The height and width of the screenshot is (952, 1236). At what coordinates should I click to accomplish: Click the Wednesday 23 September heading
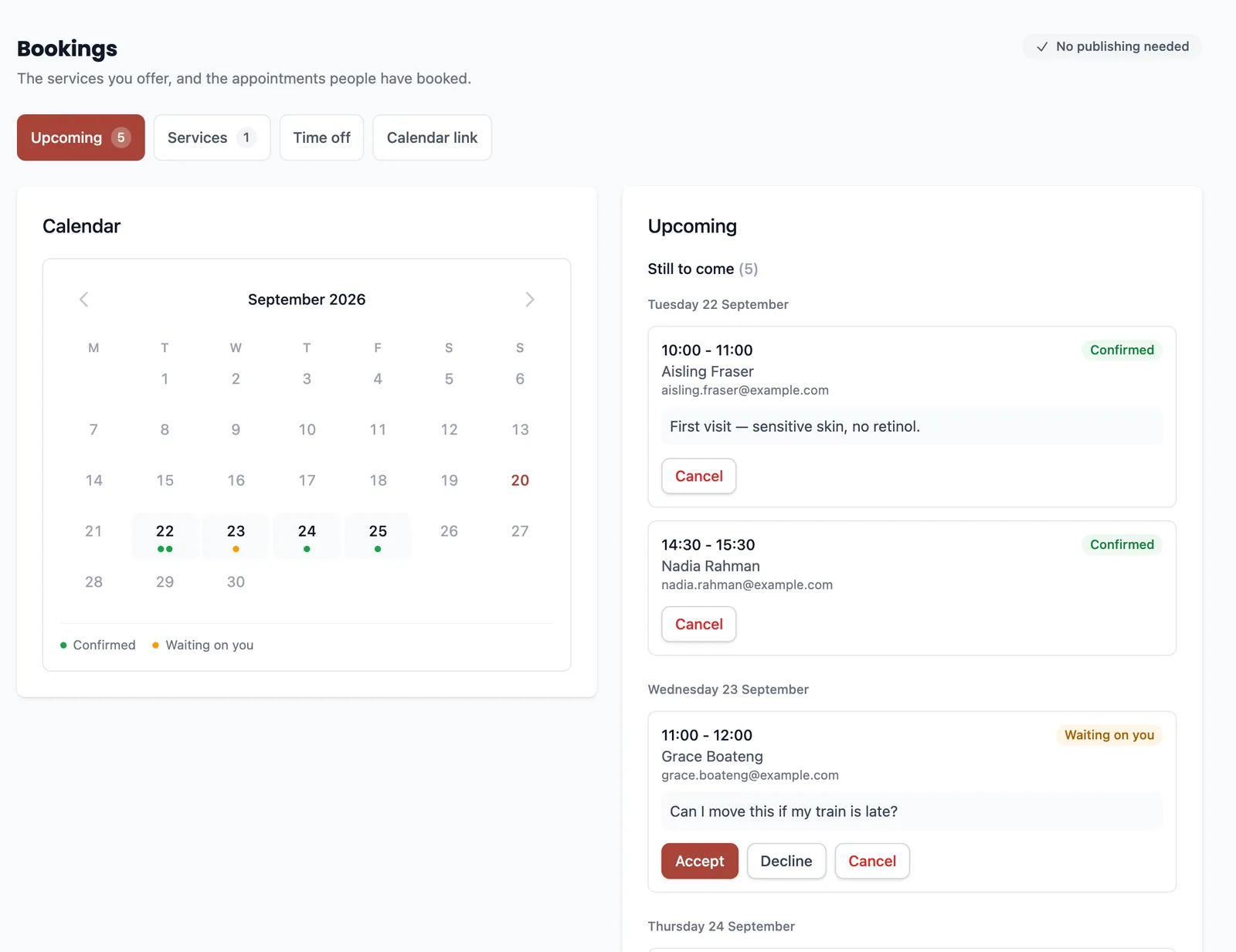pos(728,689)
